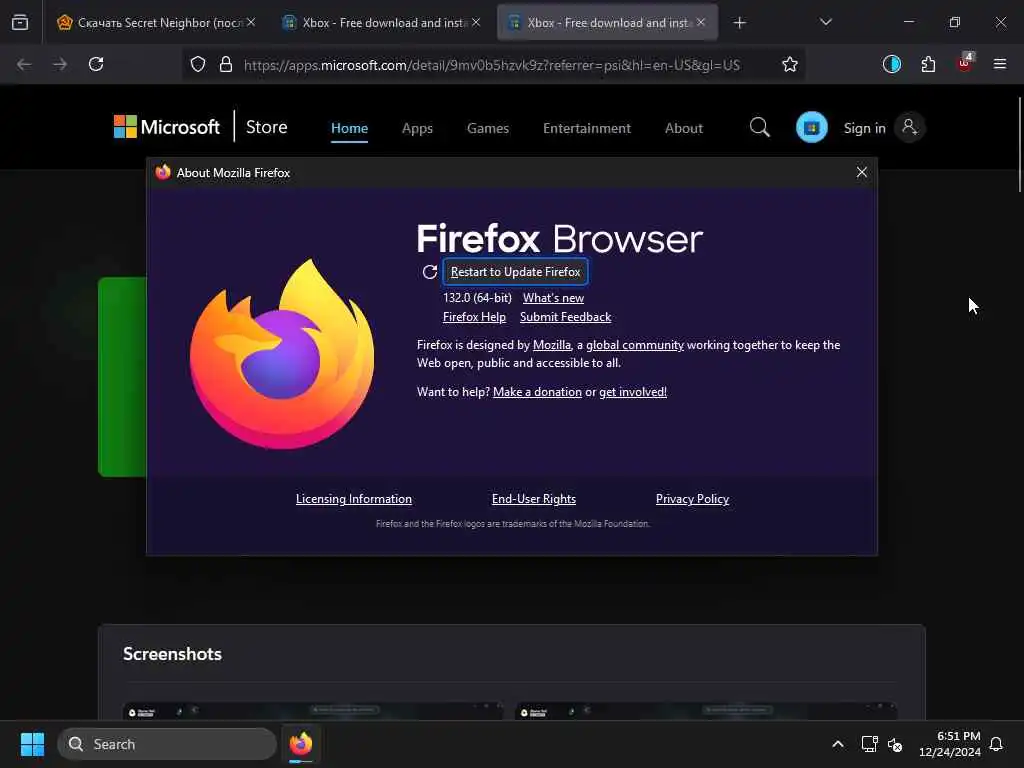Image resolution: width=1024 pixels, height=768 pixels.
Task: Open the Submit Feedback link
Action: 566,317
